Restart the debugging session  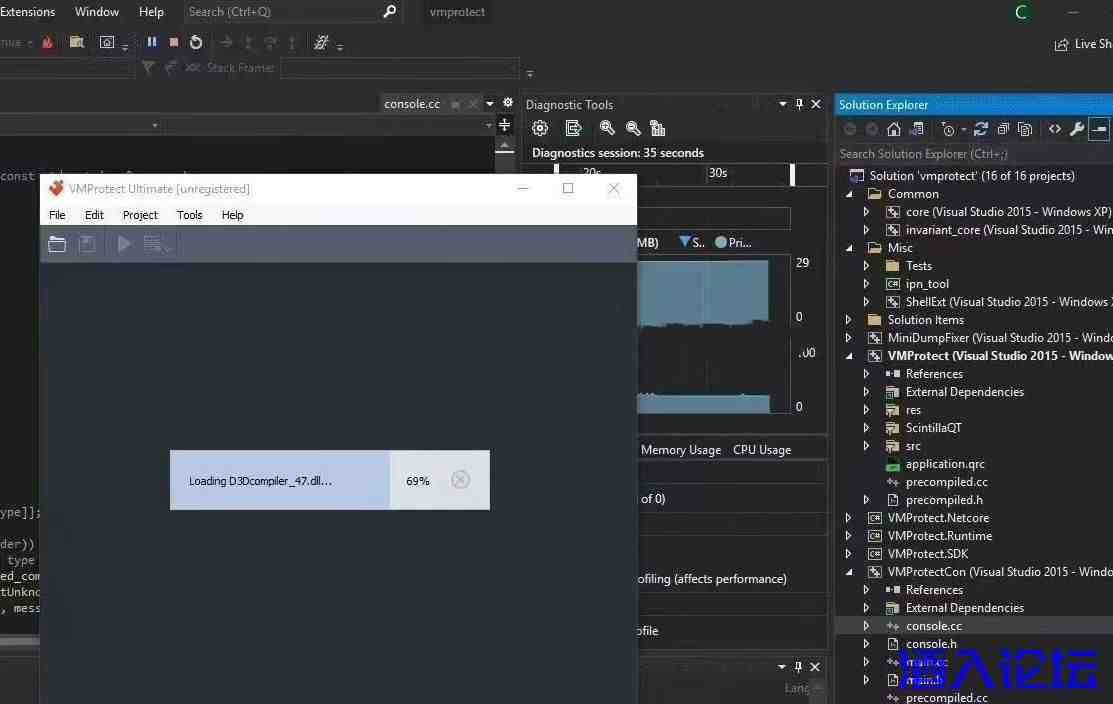(196, 42)
